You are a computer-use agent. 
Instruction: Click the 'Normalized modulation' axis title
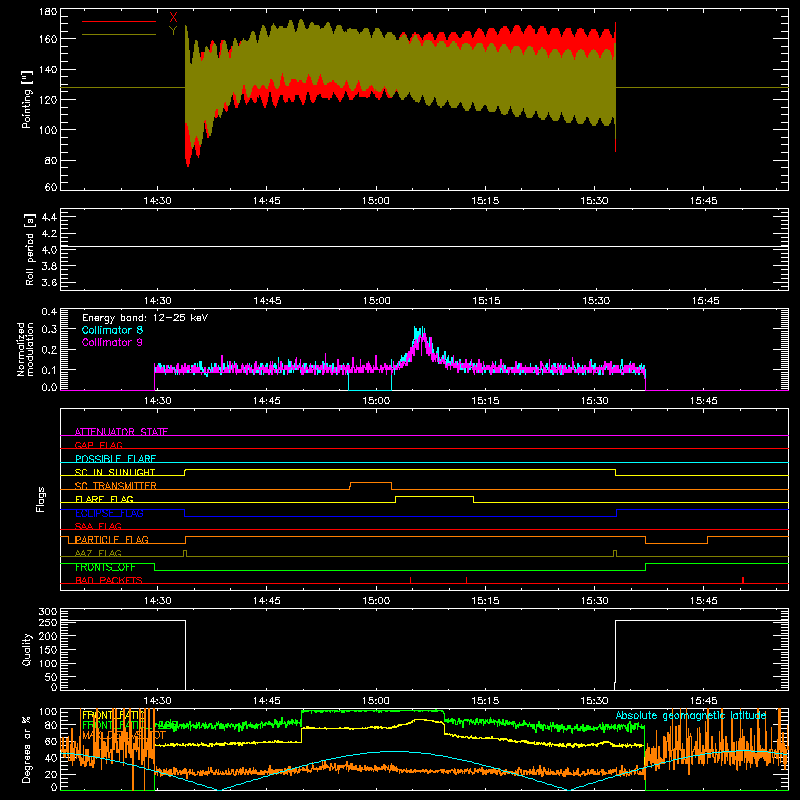(x=26, y=349)
